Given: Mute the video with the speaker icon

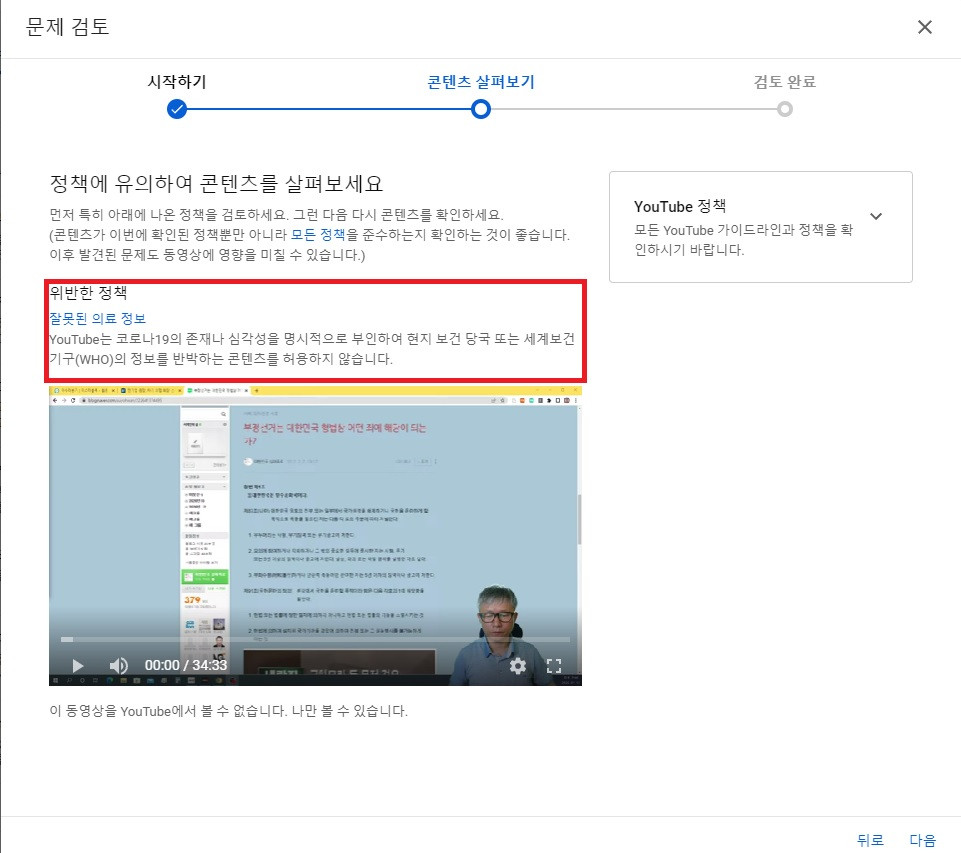Looking at the screenshot, I should click(x=118, y=665).
